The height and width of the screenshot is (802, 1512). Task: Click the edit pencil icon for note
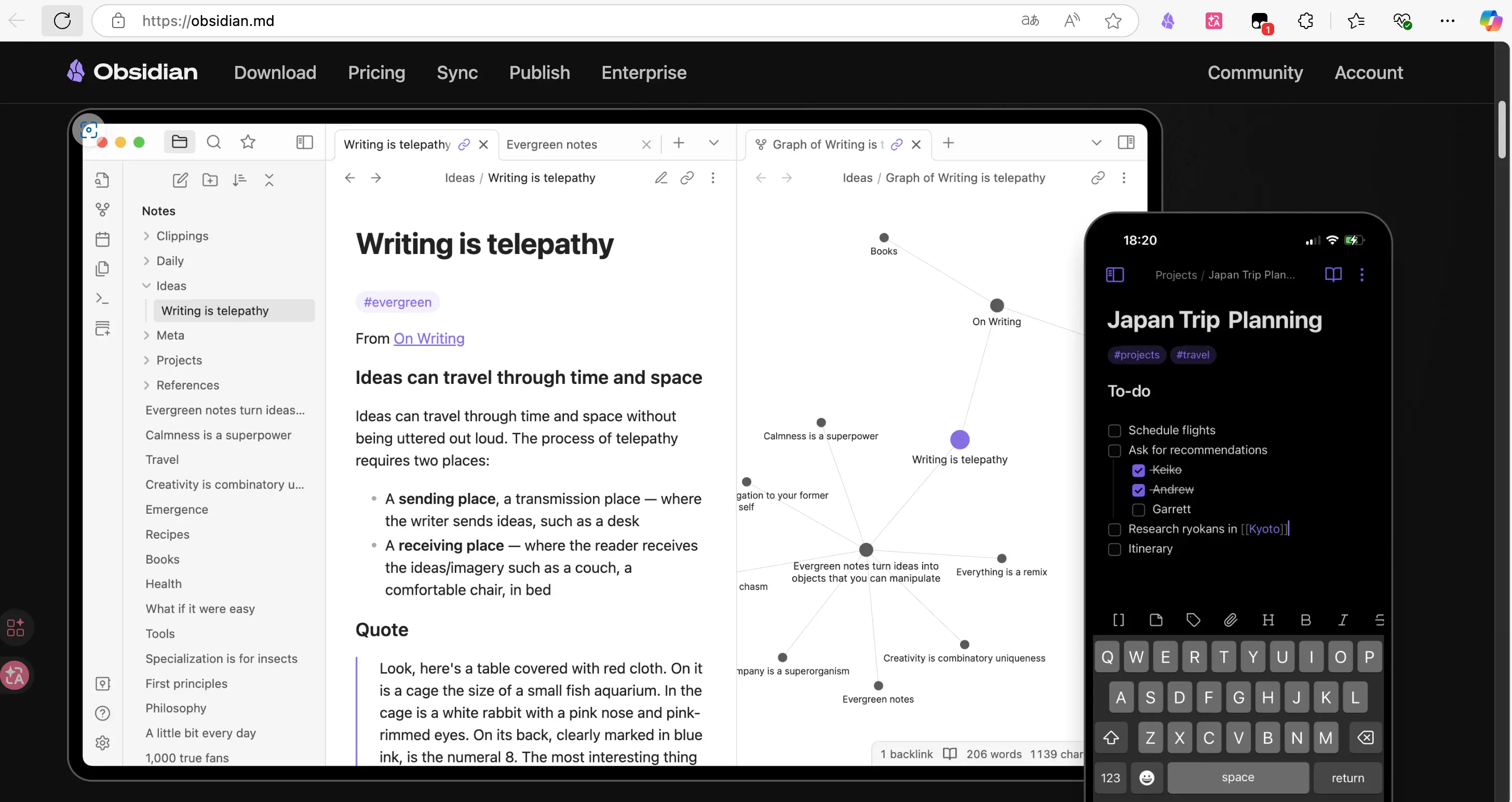pyautogui.click(x=661, y=177)
